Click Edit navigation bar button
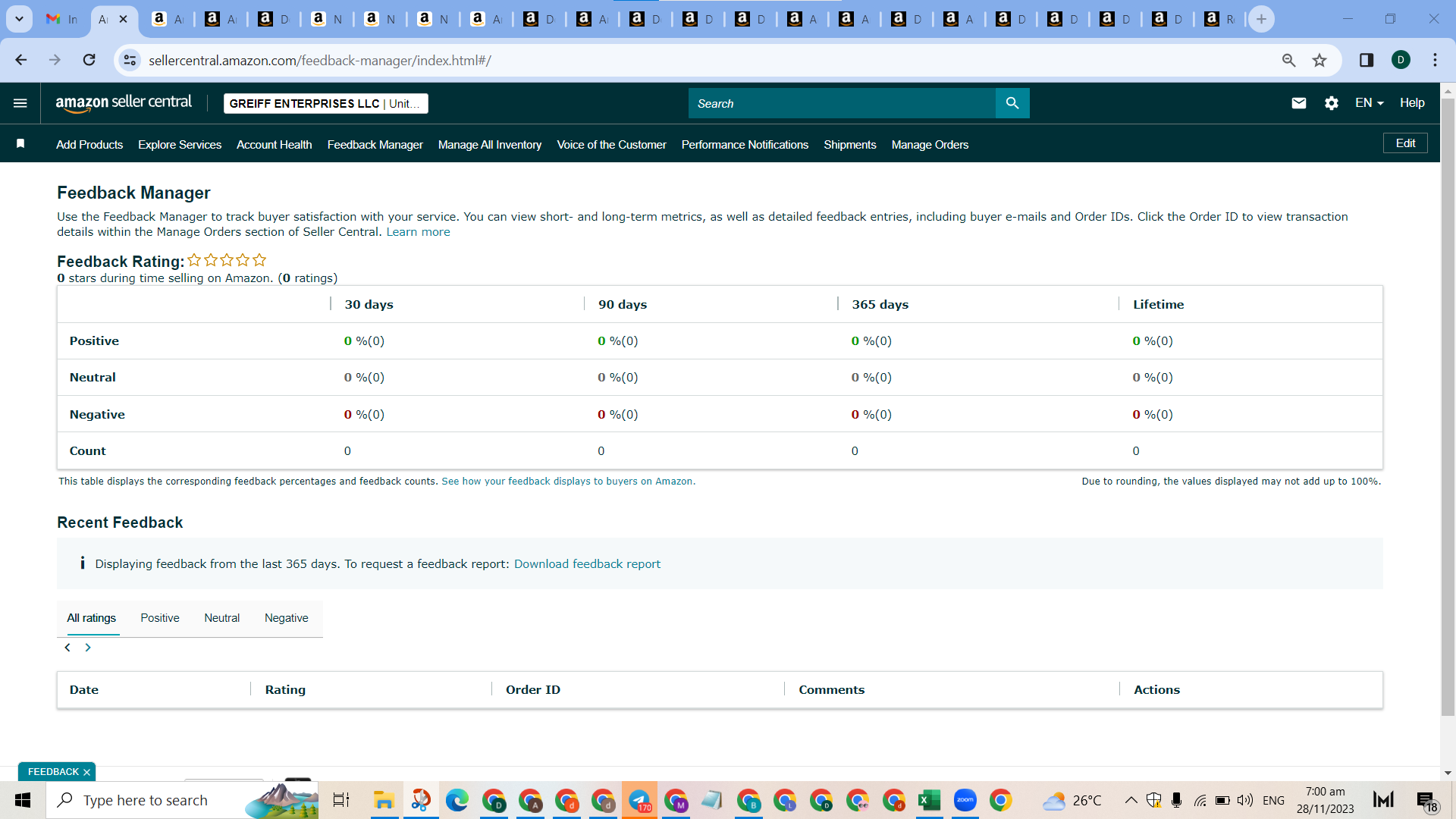1456x819 pixels. pyautogui.click(x=1405, y=143)
